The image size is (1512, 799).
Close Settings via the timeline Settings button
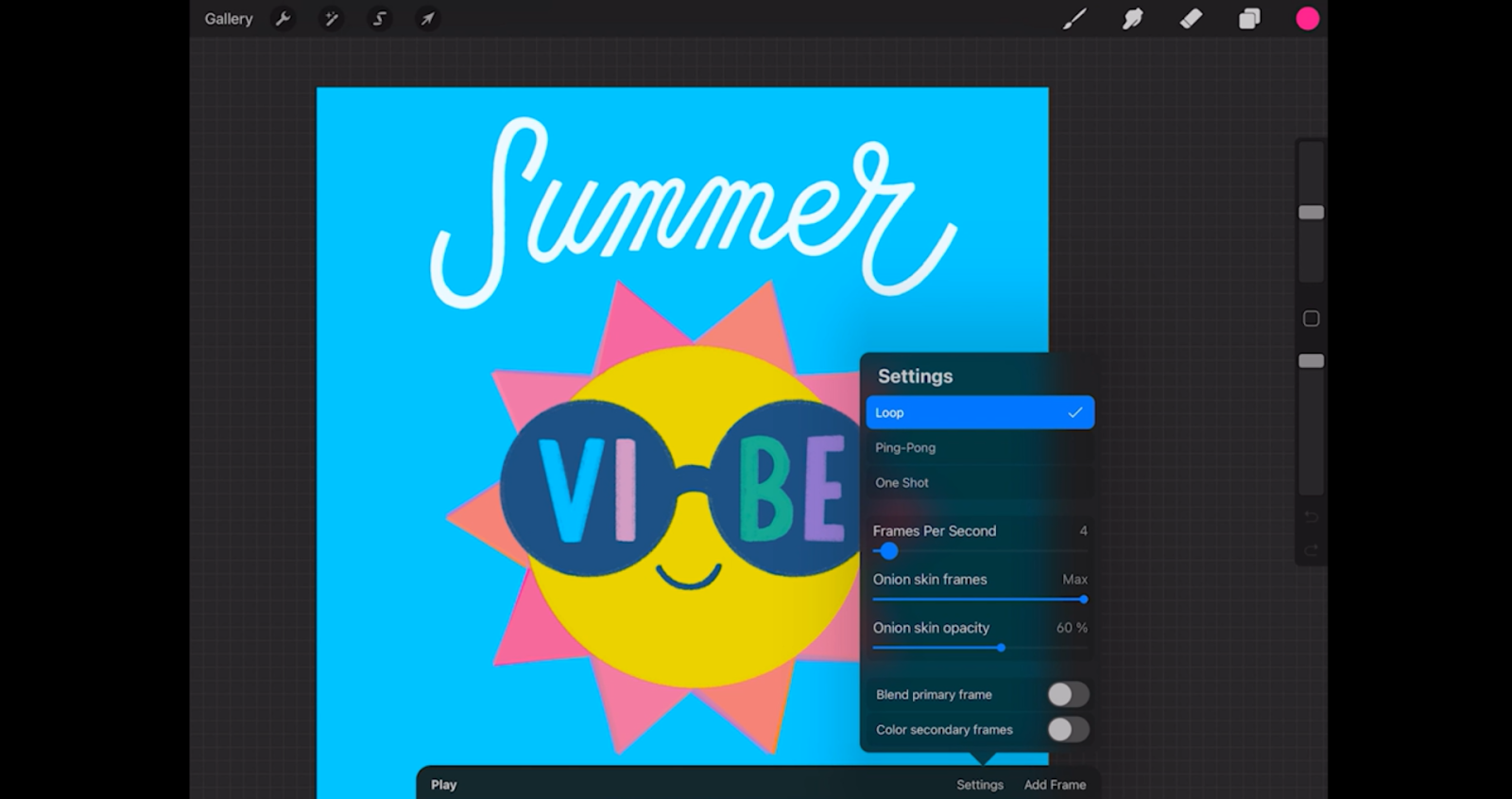pos(979,785)
